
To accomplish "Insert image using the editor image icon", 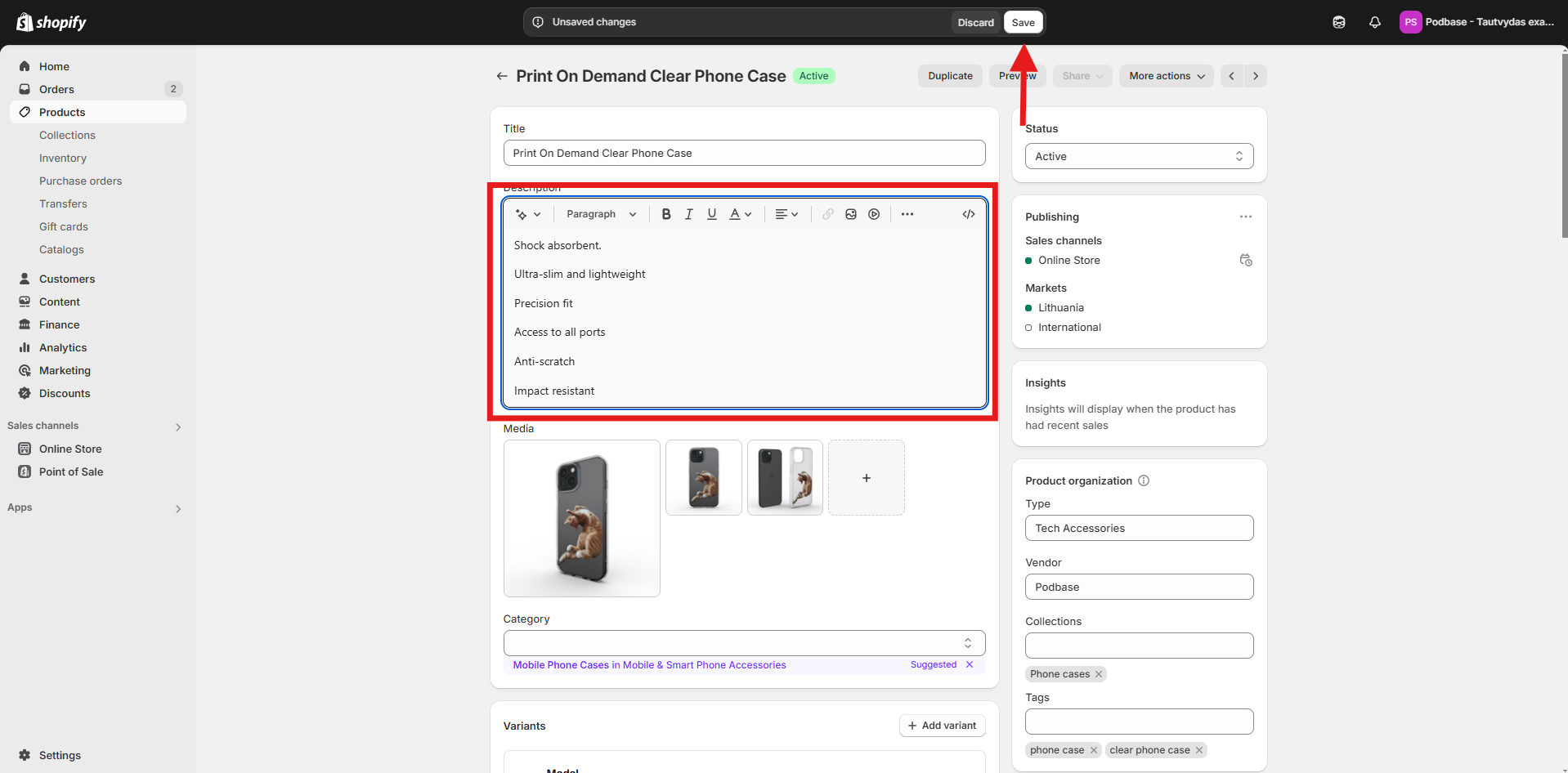I will pos(851,214).
